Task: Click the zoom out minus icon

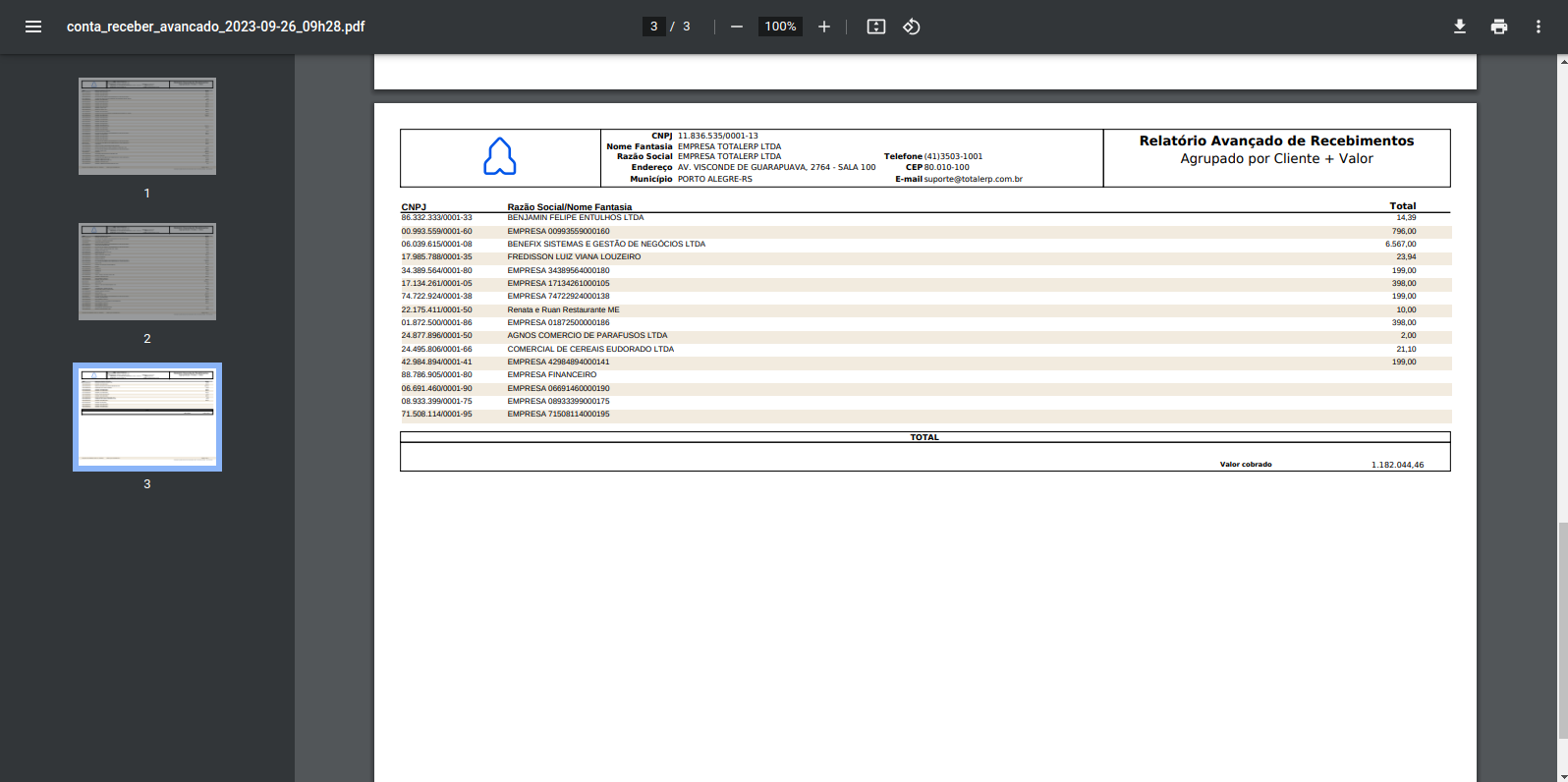Action: (737, 27)
